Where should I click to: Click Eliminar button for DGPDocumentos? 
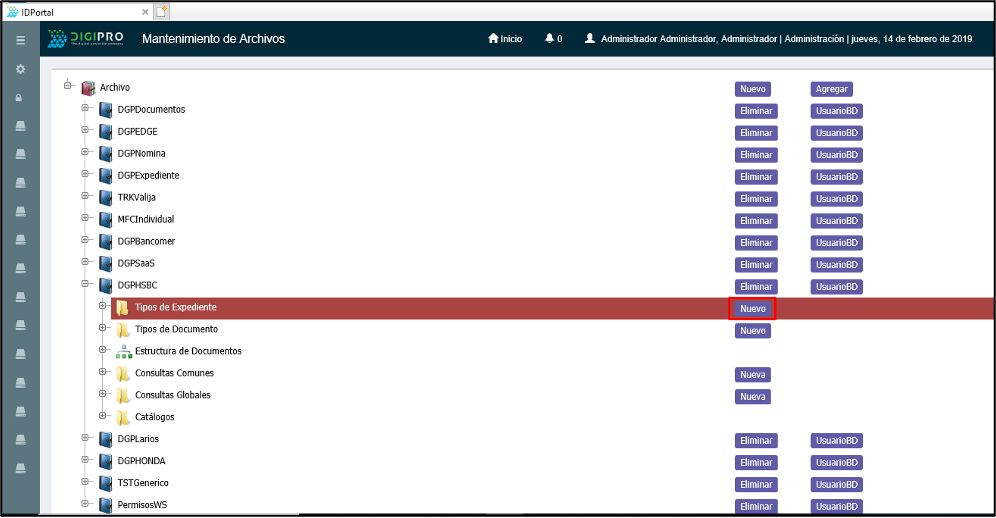[756, 111]
